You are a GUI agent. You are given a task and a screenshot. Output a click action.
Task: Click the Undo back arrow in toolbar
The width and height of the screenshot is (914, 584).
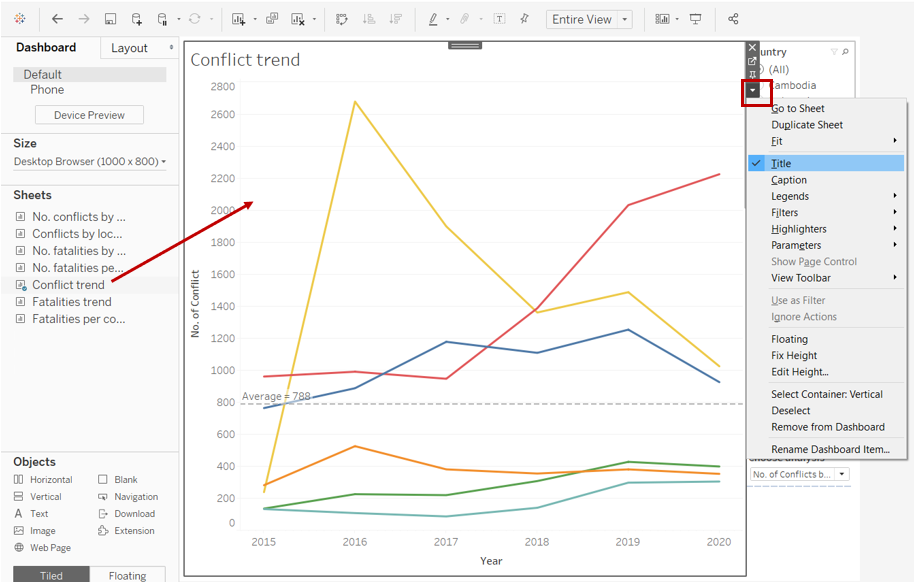pyautogui.click(x=57, y=19)
